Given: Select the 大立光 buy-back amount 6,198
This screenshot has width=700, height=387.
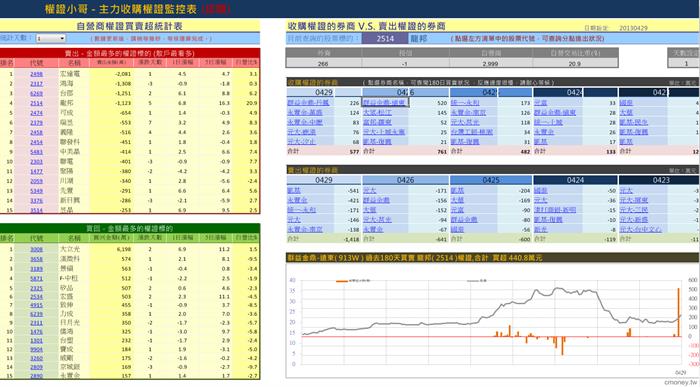Looking at the screenshot, I should tap(123, 250).
